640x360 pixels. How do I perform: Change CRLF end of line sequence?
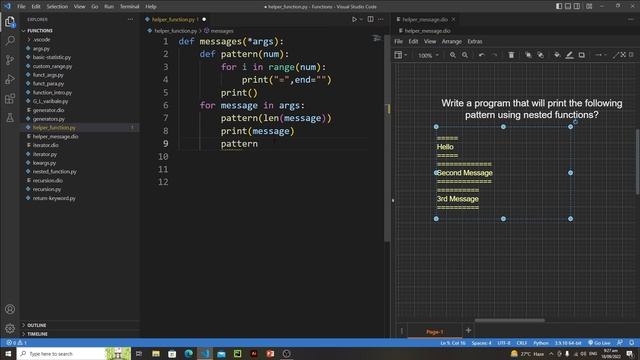(522, 343)
